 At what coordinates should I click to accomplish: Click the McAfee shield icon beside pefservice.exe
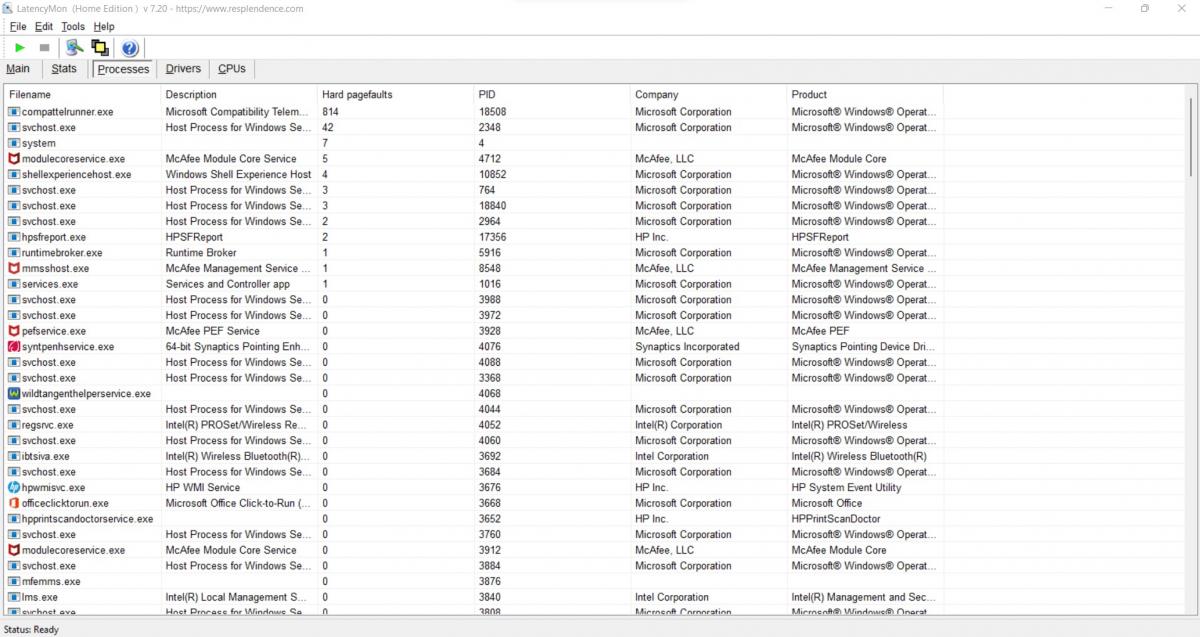pyautogui.click(x=14, y=331)
